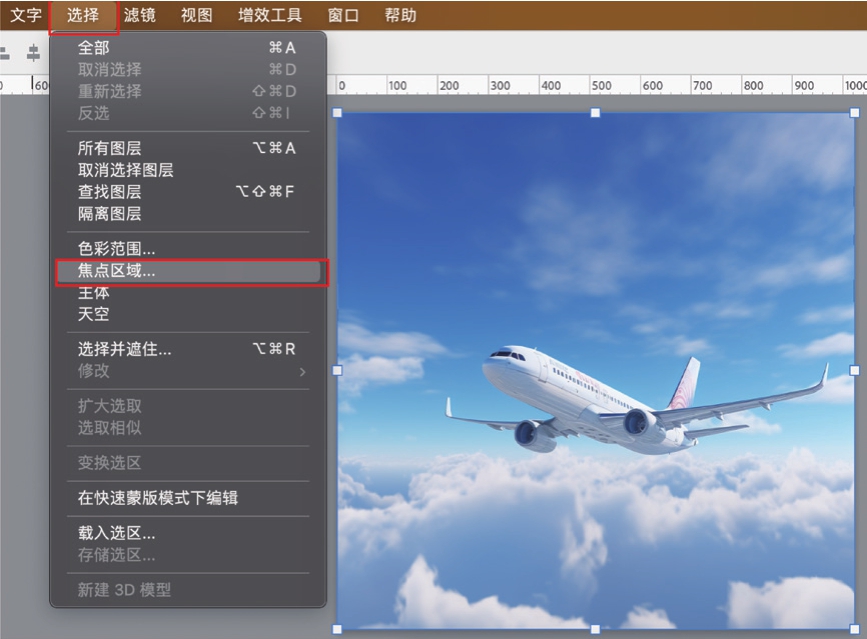Expand the 修改 submenu

coord(188,371)
